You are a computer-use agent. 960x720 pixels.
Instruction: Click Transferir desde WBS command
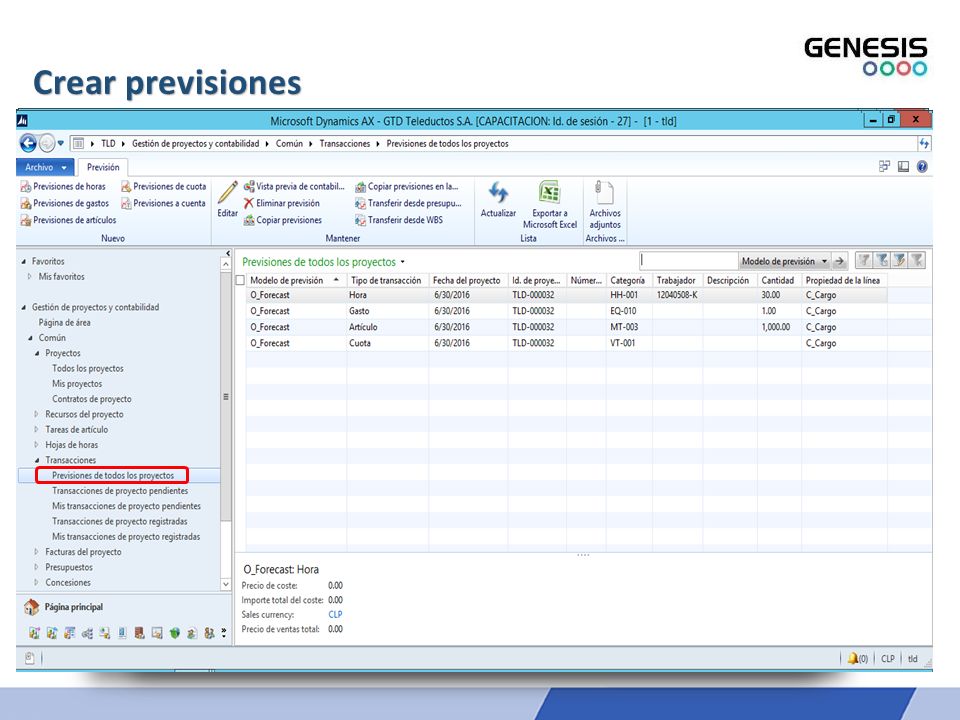(399, 220)
